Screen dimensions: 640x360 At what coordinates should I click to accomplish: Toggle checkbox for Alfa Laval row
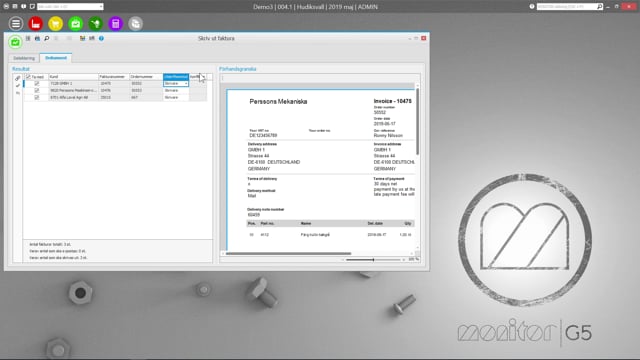coord(37,98)
